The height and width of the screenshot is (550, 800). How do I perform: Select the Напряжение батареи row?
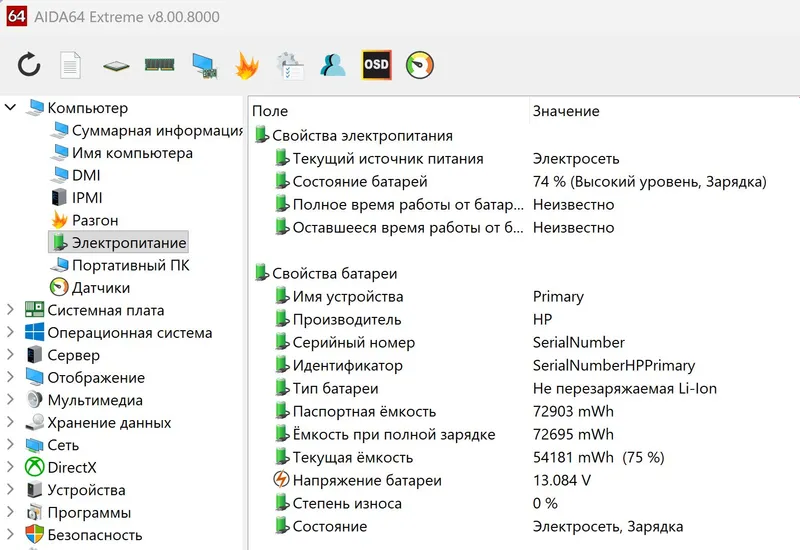524,480
